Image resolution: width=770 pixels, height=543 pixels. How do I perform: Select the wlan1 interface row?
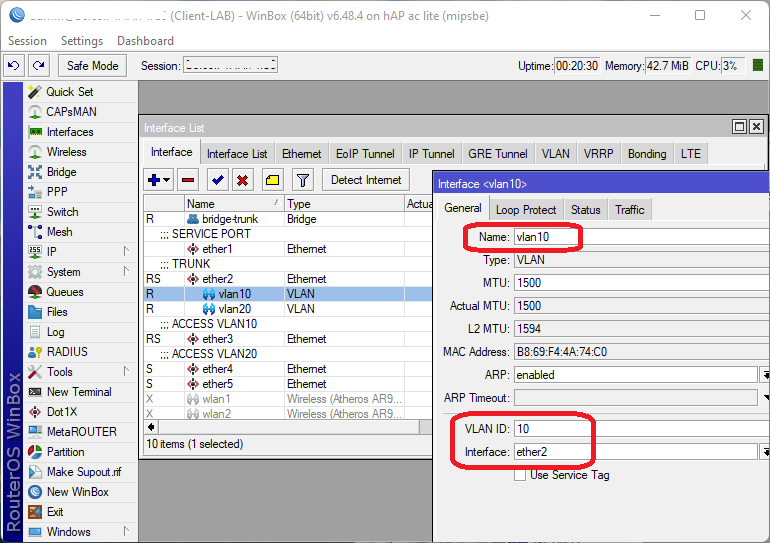(288, 399)
